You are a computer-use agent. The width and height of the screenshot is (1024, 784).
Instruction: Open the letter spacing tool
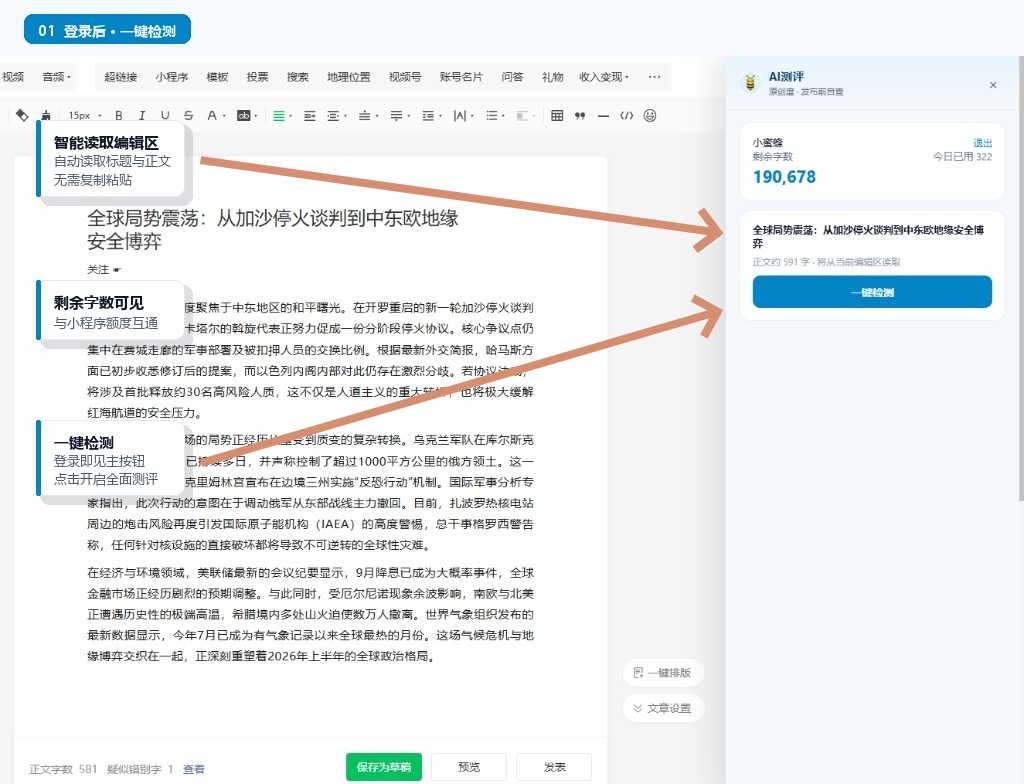460,116
